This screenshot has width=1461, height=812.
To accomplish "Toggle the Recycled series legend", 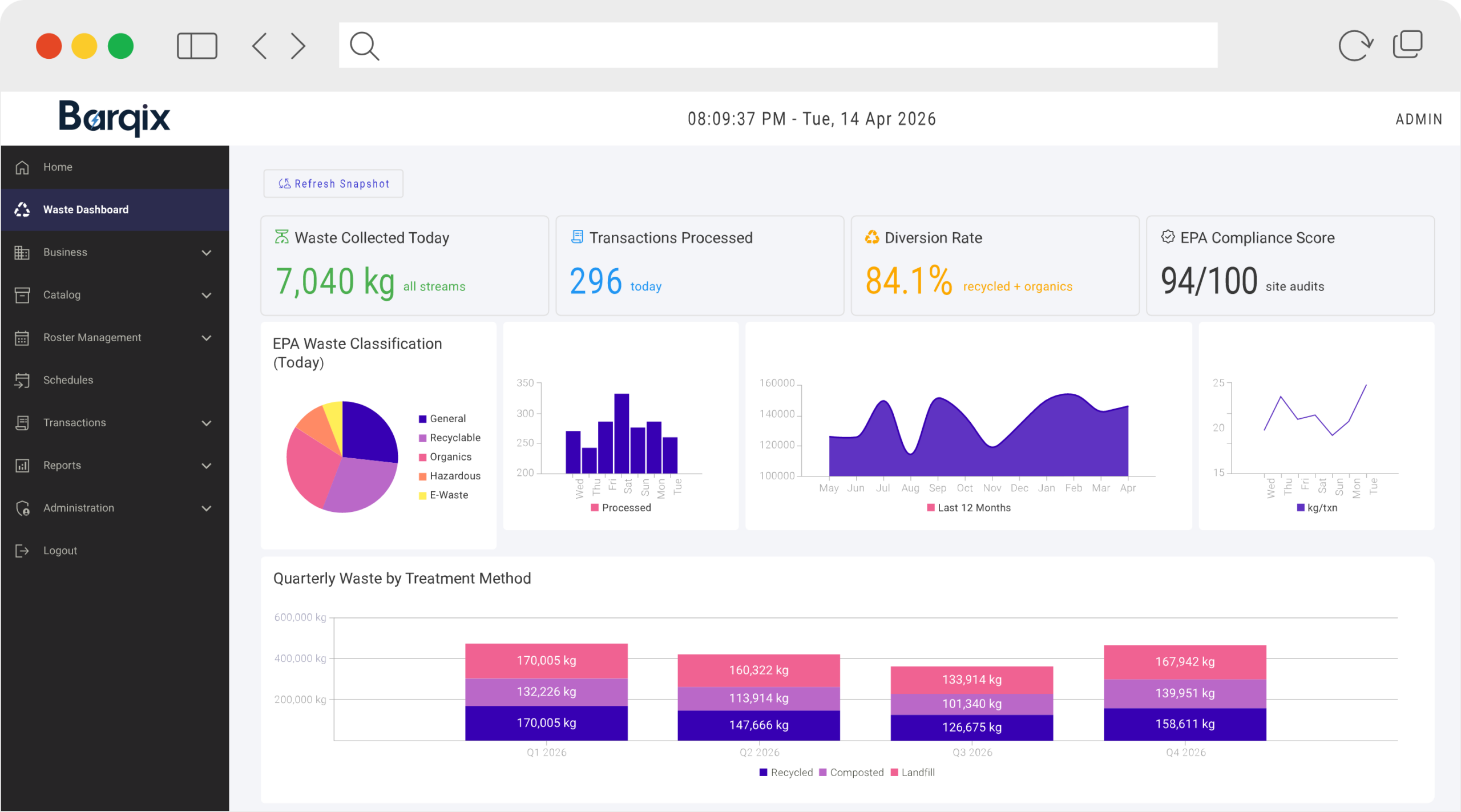I will click(x=786, y=773).
